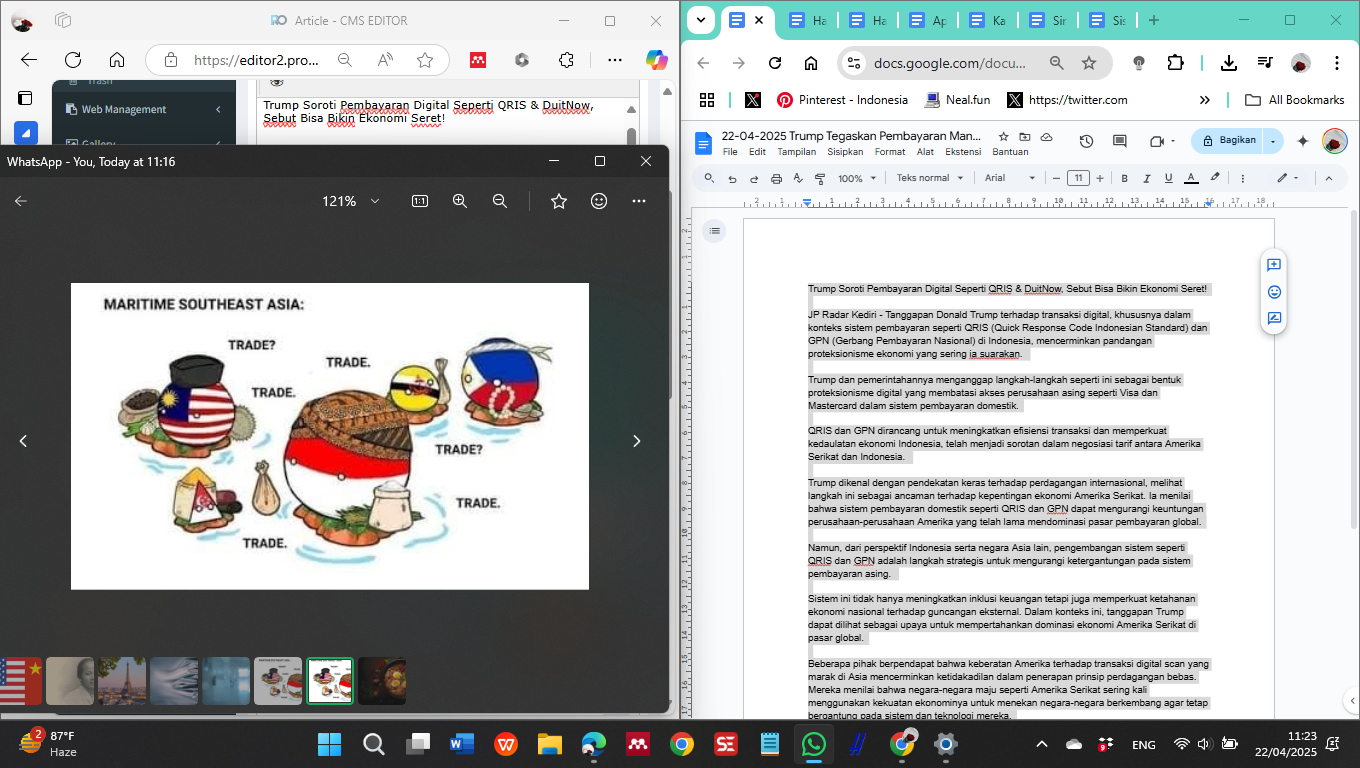Open the 100% zoom dropdown in Docs
1360x768 pixels.
[858, 178]
